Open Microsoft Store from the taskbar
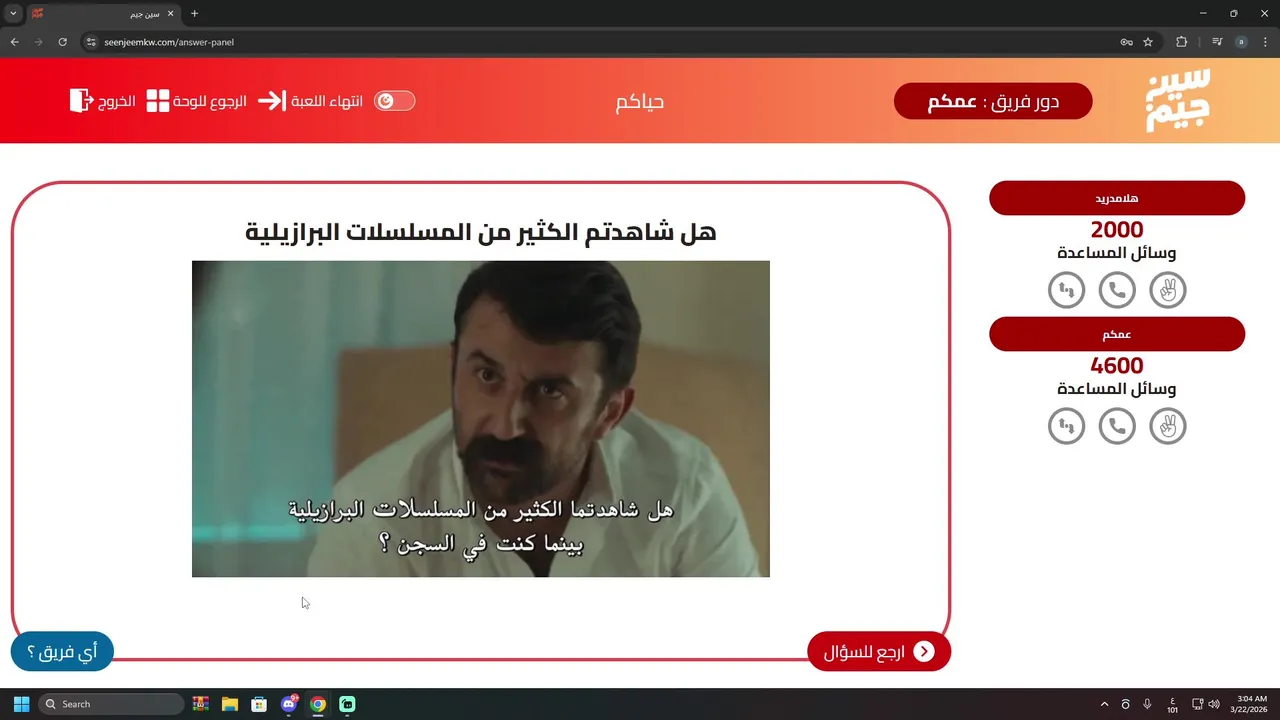Image resolution: width=1280 pixels, height=720 pixels. pos(259,704)
